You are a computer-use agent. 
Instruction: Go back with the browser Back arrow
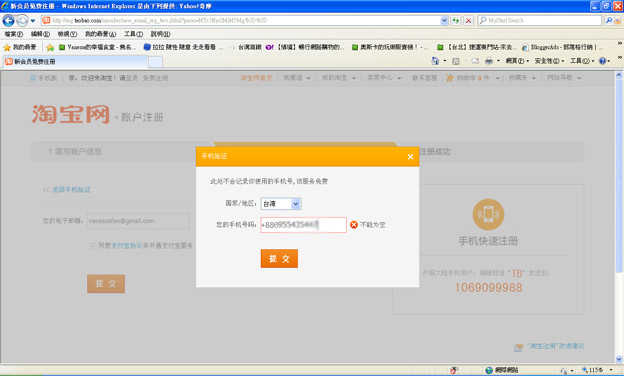8,20
